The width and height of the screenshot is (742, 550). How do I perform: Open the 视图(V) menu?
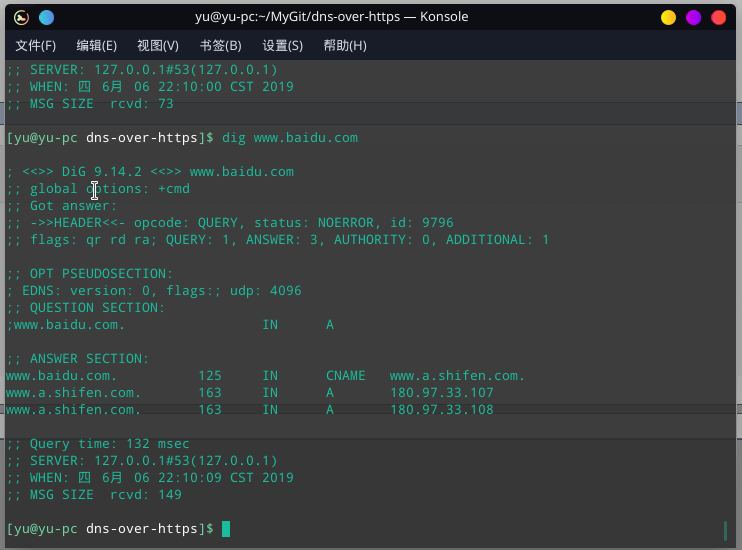158,45
